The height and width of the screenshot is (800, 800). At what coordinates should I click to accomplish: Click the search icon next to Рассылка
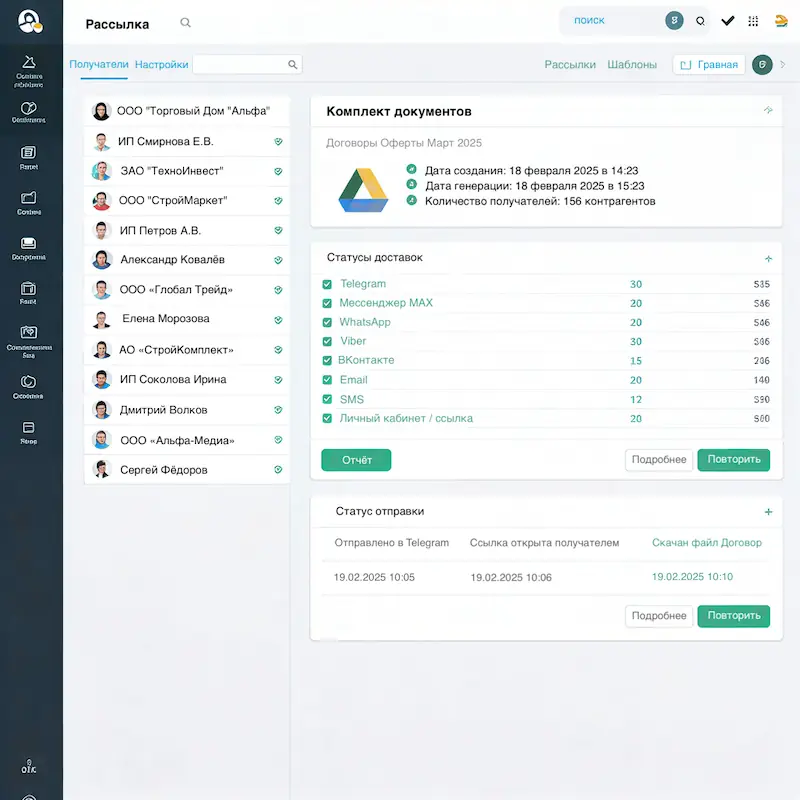click(x=186, y=22)
